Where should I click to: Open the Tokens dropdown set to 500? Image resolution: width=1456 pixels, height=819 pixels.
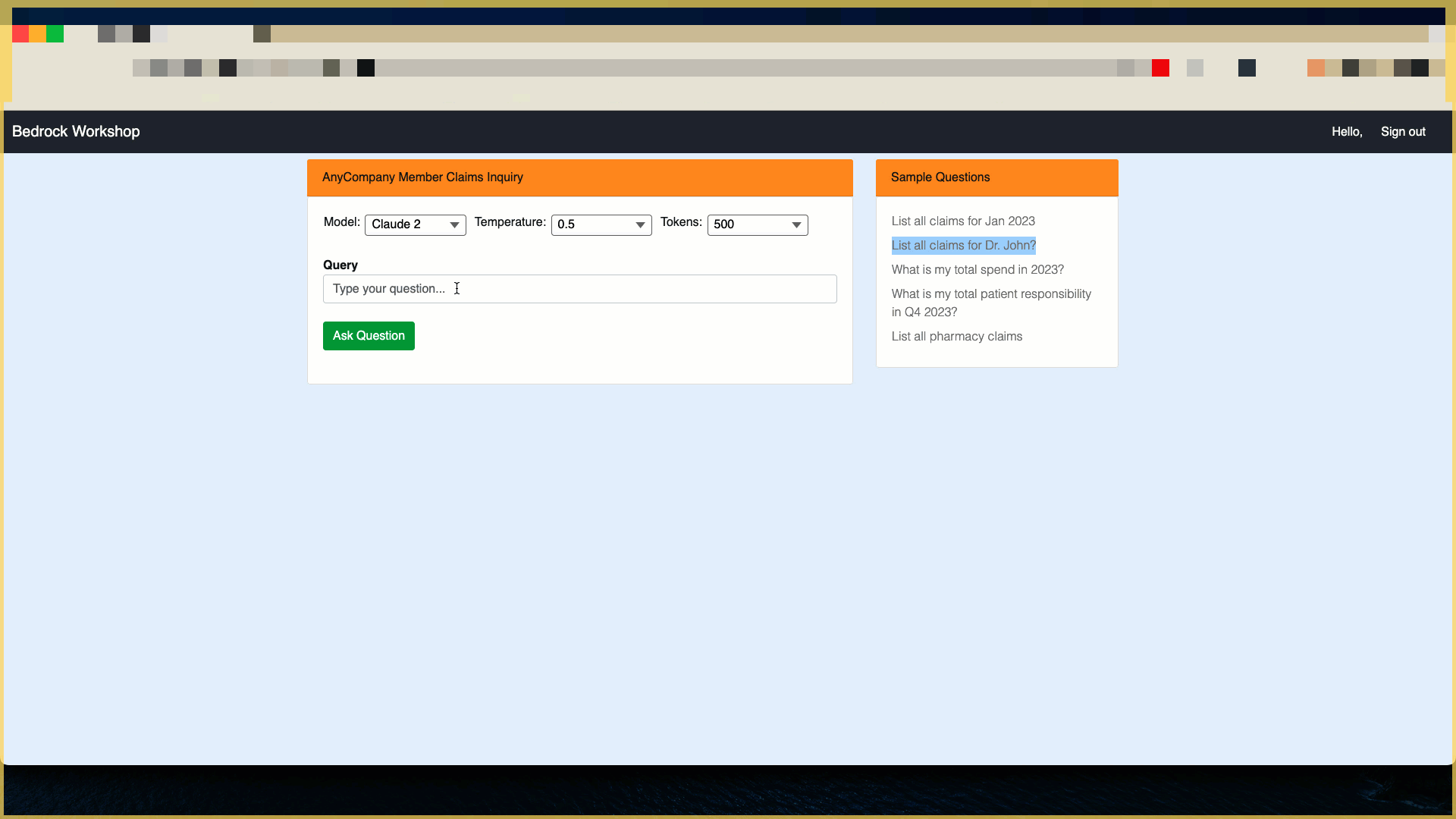point(757,224)
